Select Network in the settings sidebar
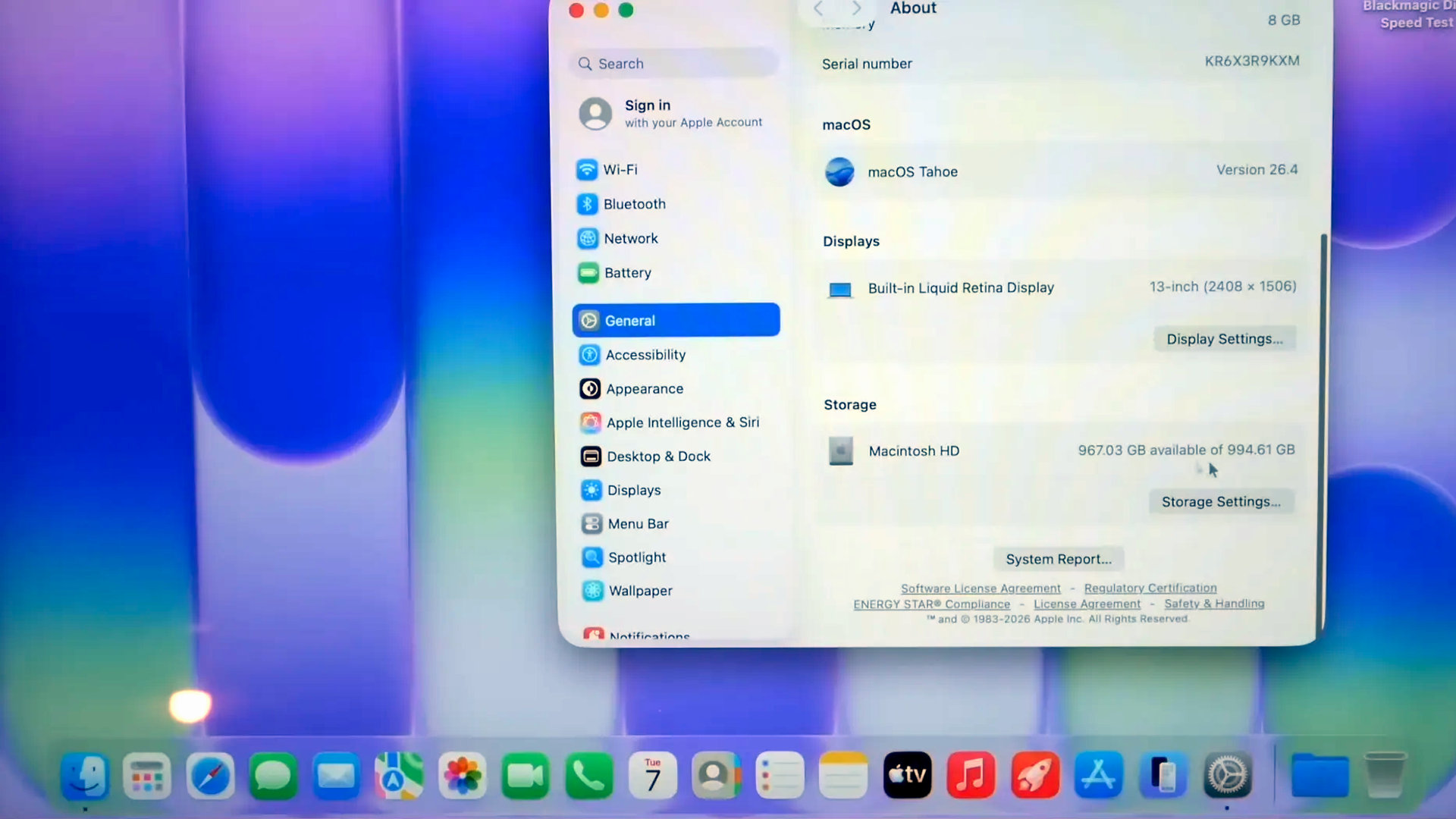The height and width of the screenshot is (819, 1456). pos(630,238)
